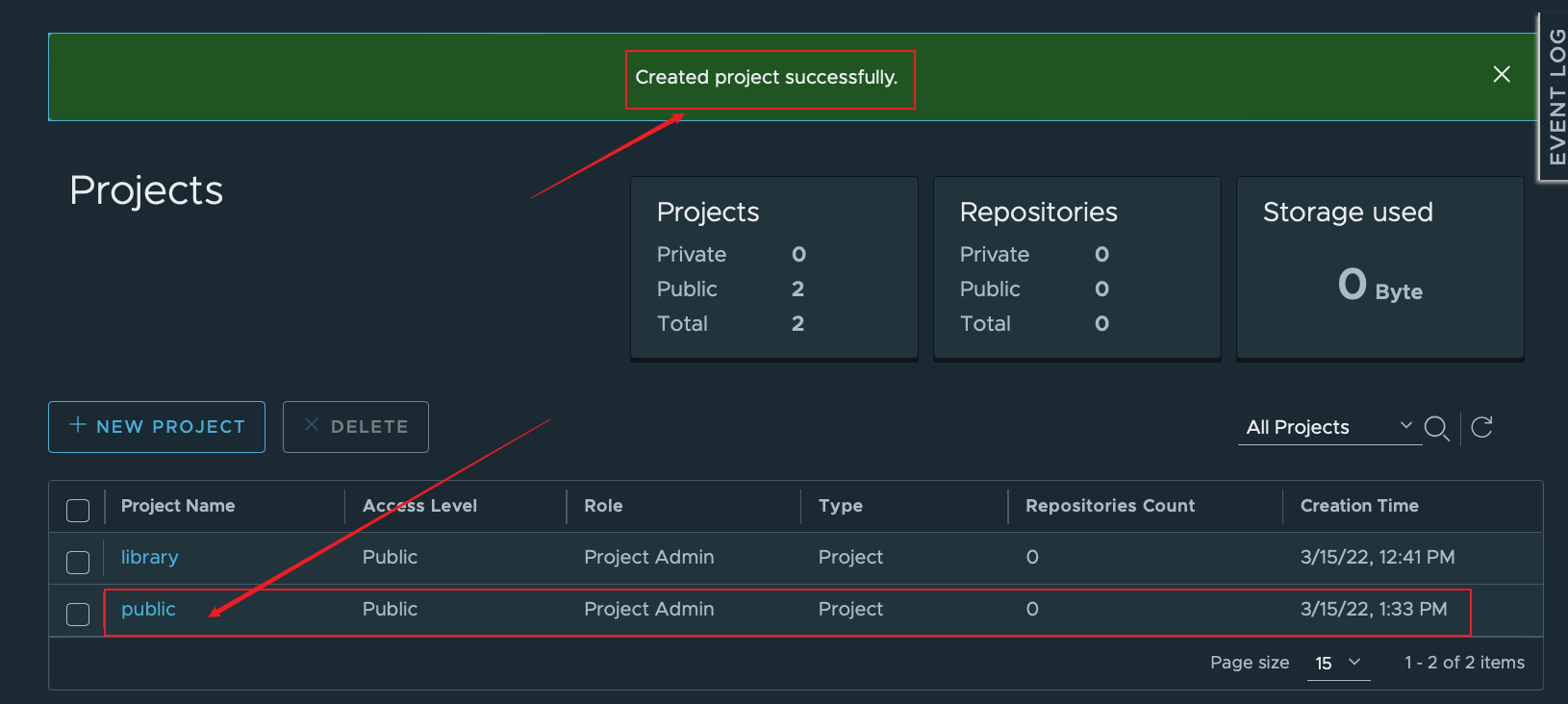Open the public project link
Image resolution: width=1568 pixels, height=704 pixels.
(x=148, y=610)
